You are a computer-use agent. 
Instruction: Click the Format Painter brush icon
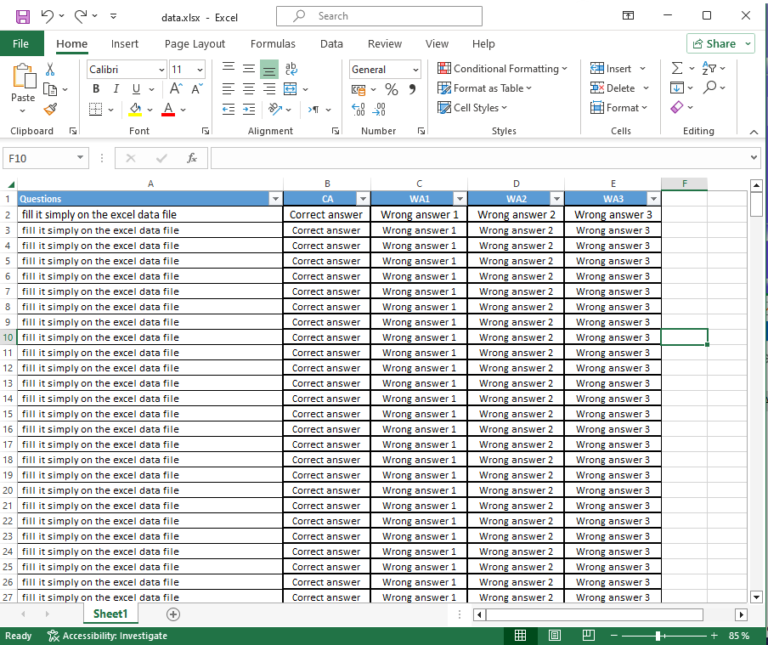click(50, 109)
